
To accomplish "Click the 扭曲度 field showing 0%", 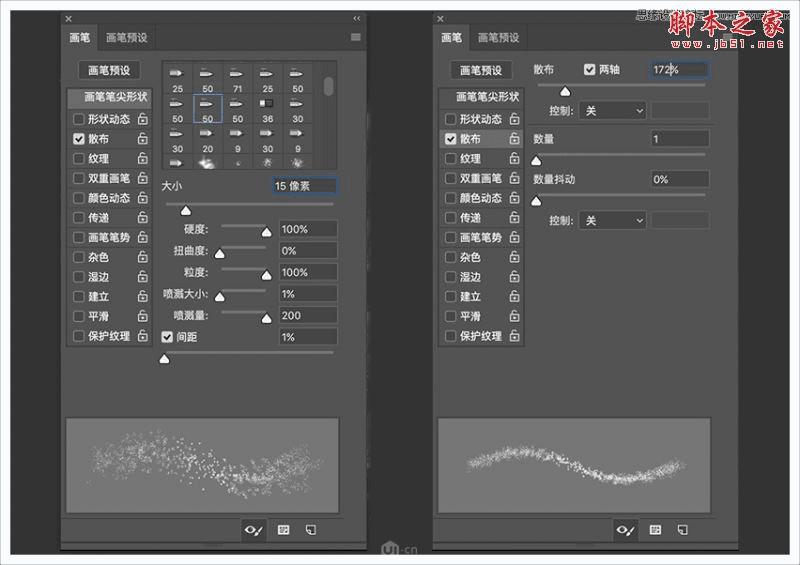I will click(x=308, y=251).
